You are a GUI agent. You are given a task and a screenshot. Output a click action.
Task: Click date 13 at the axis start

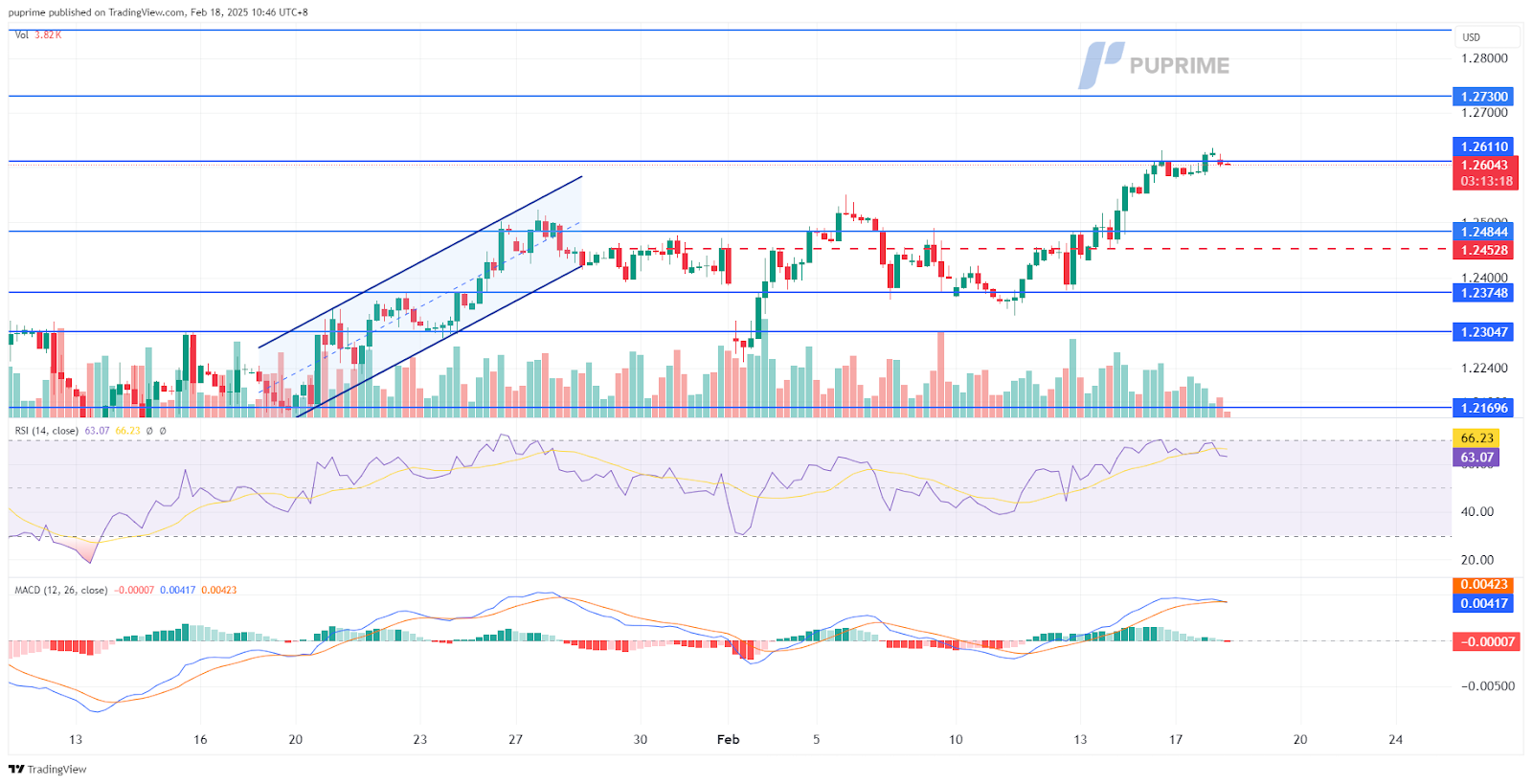click(76, 739)
